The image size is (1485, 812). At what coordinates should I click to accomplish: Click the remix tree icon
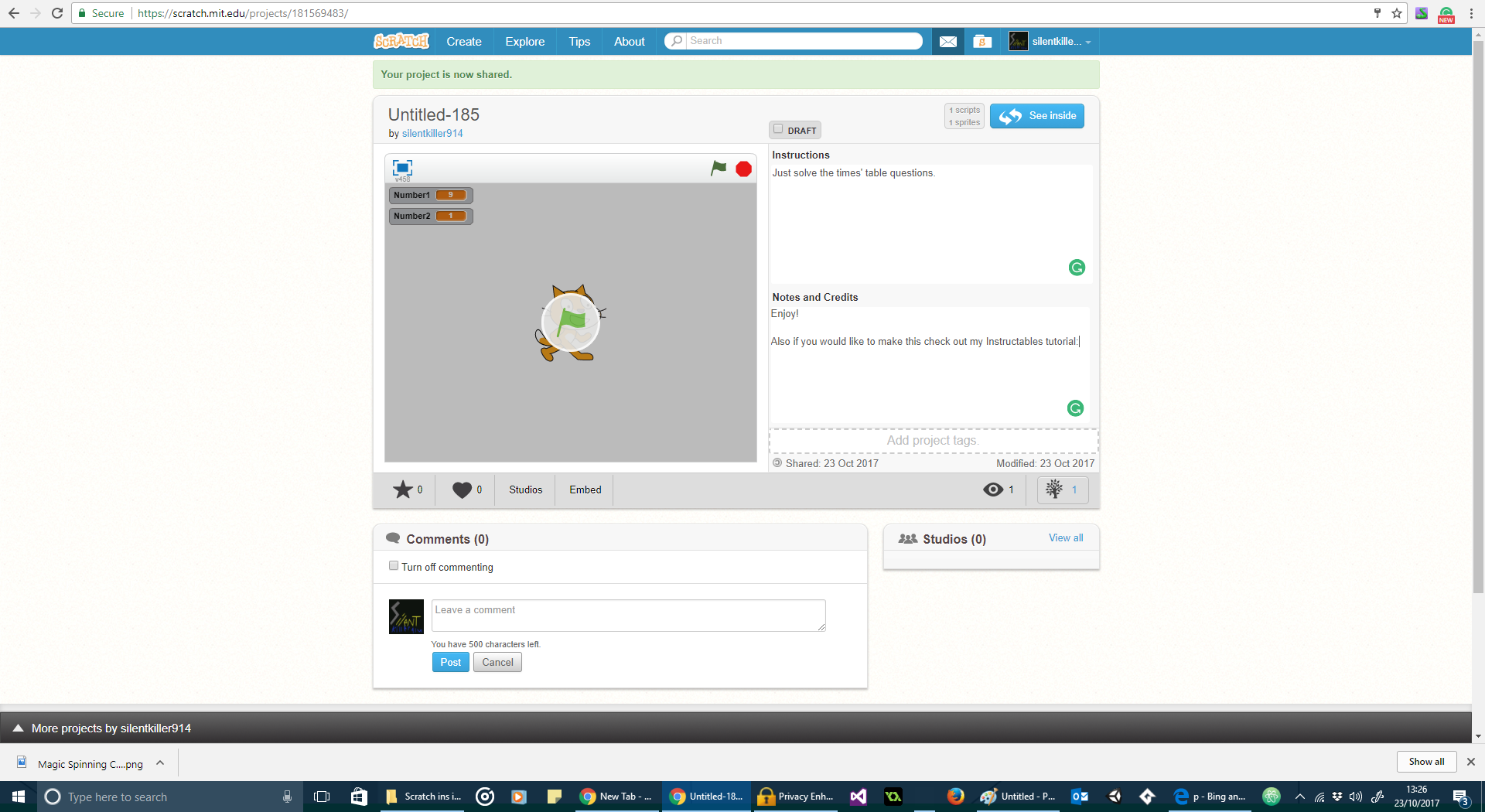[x=1054, y=490]
